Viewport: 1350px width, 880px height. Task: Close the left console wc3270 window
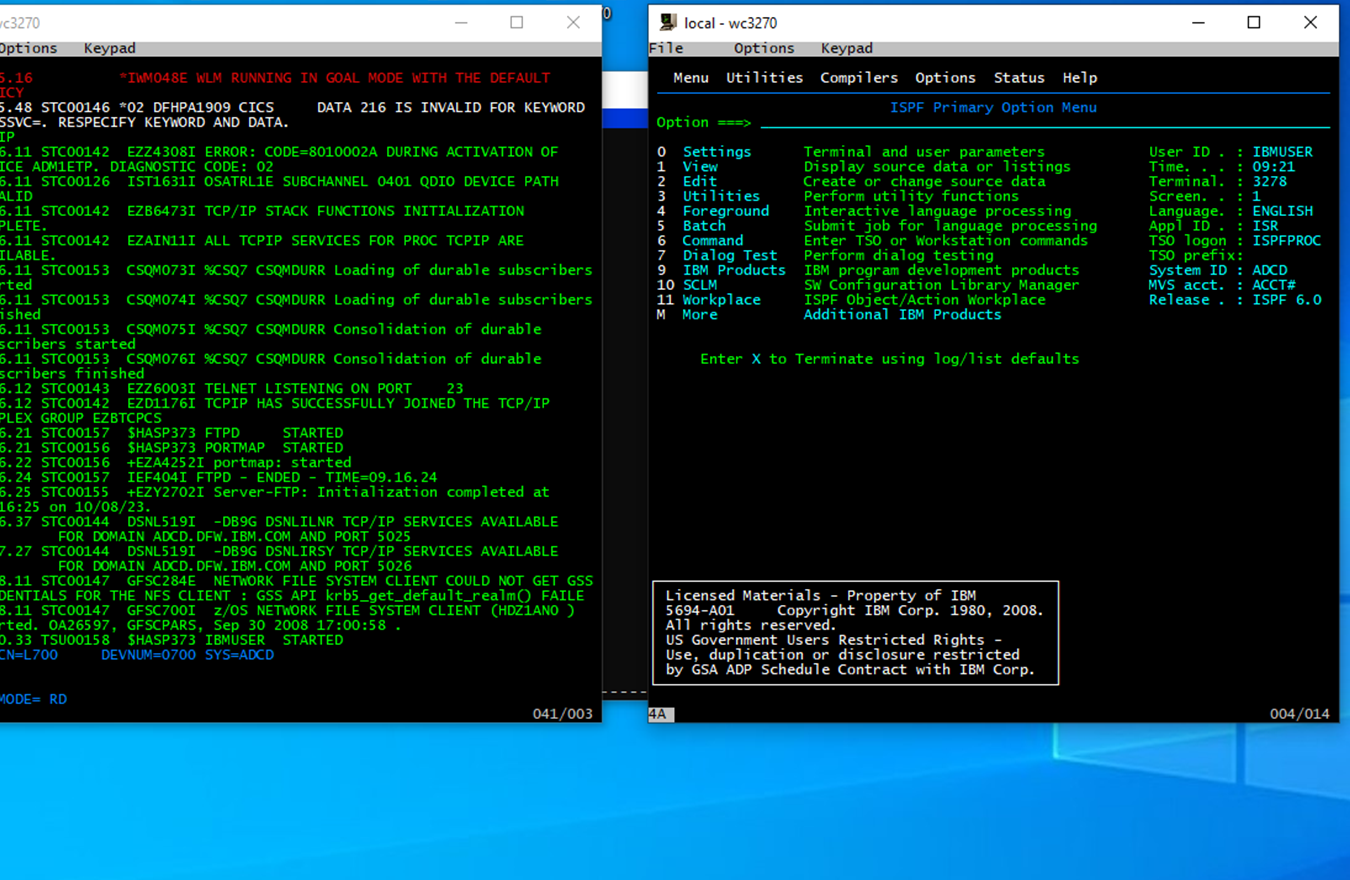pyautogui.click(x=573, y=22)
